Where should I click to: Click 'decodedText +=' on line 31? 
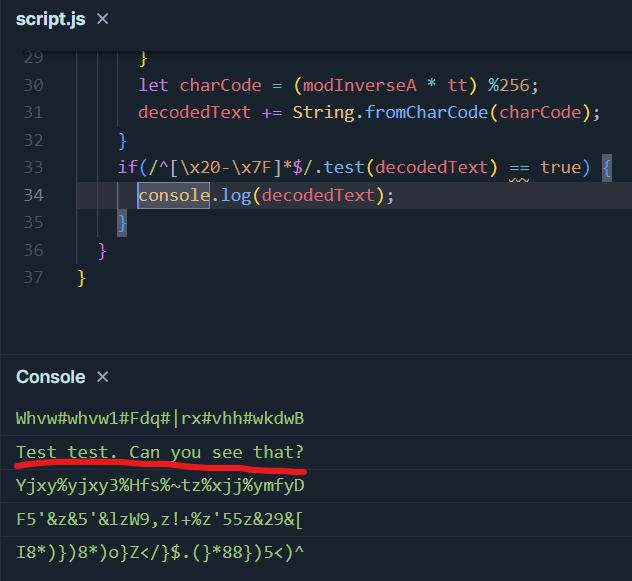(210, 112)
